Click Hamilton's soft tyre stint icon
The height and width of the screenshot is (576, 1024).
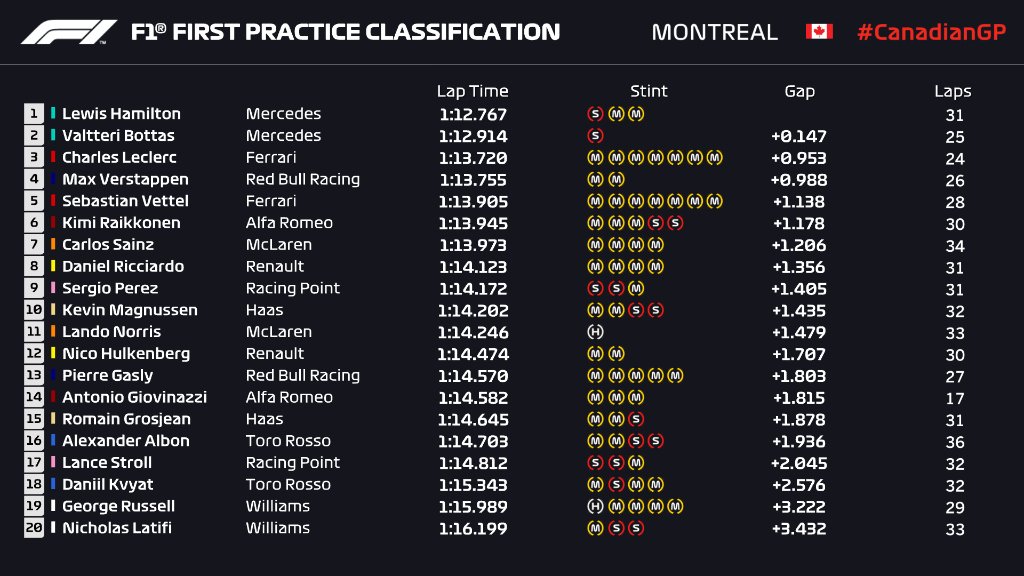pyautogui.click(x=596, y=114)
